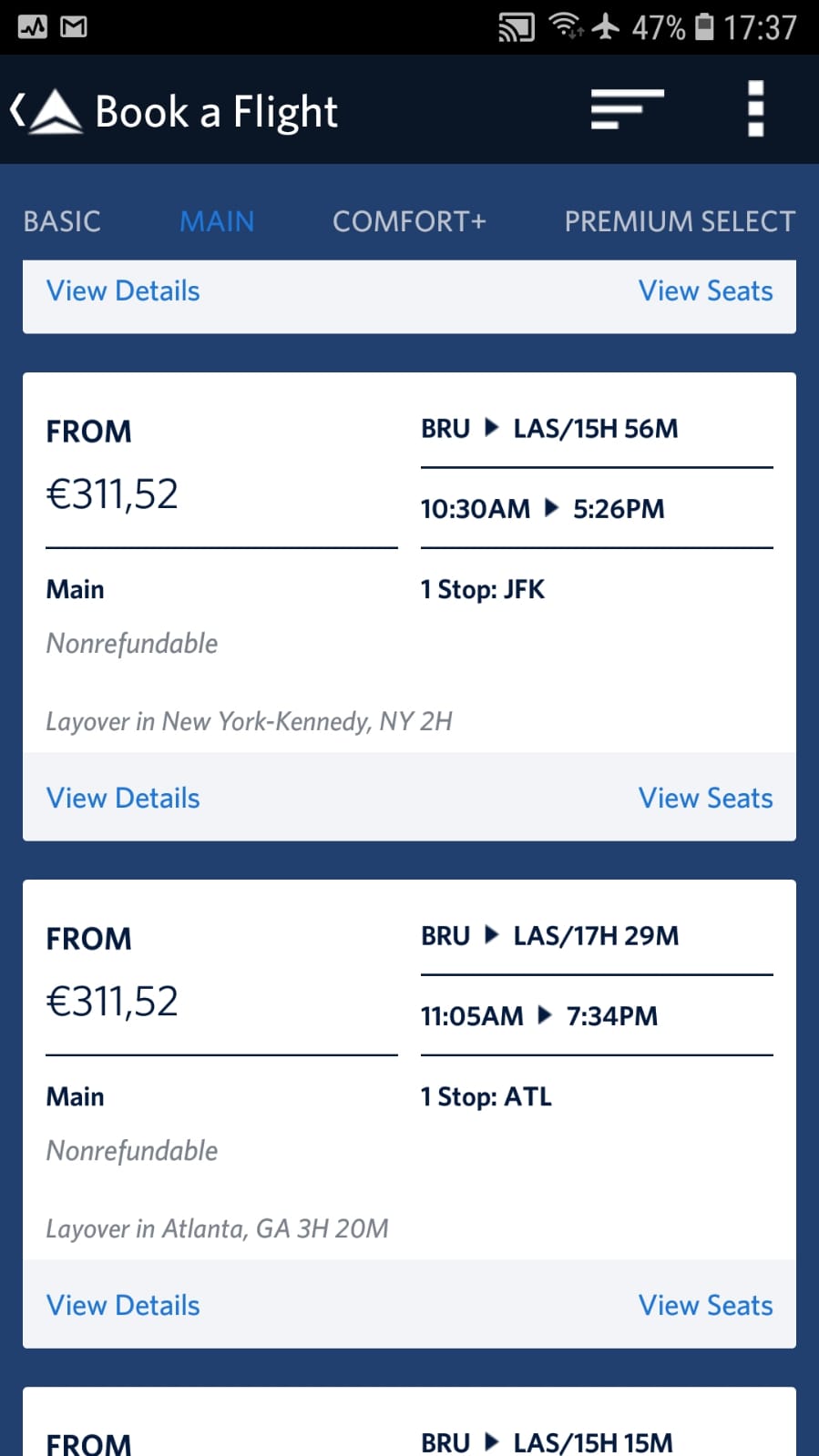Screen dimensions: 819x1456
Task: Open the PREMIUM SELECT fare tab
Action: (680, 221)
